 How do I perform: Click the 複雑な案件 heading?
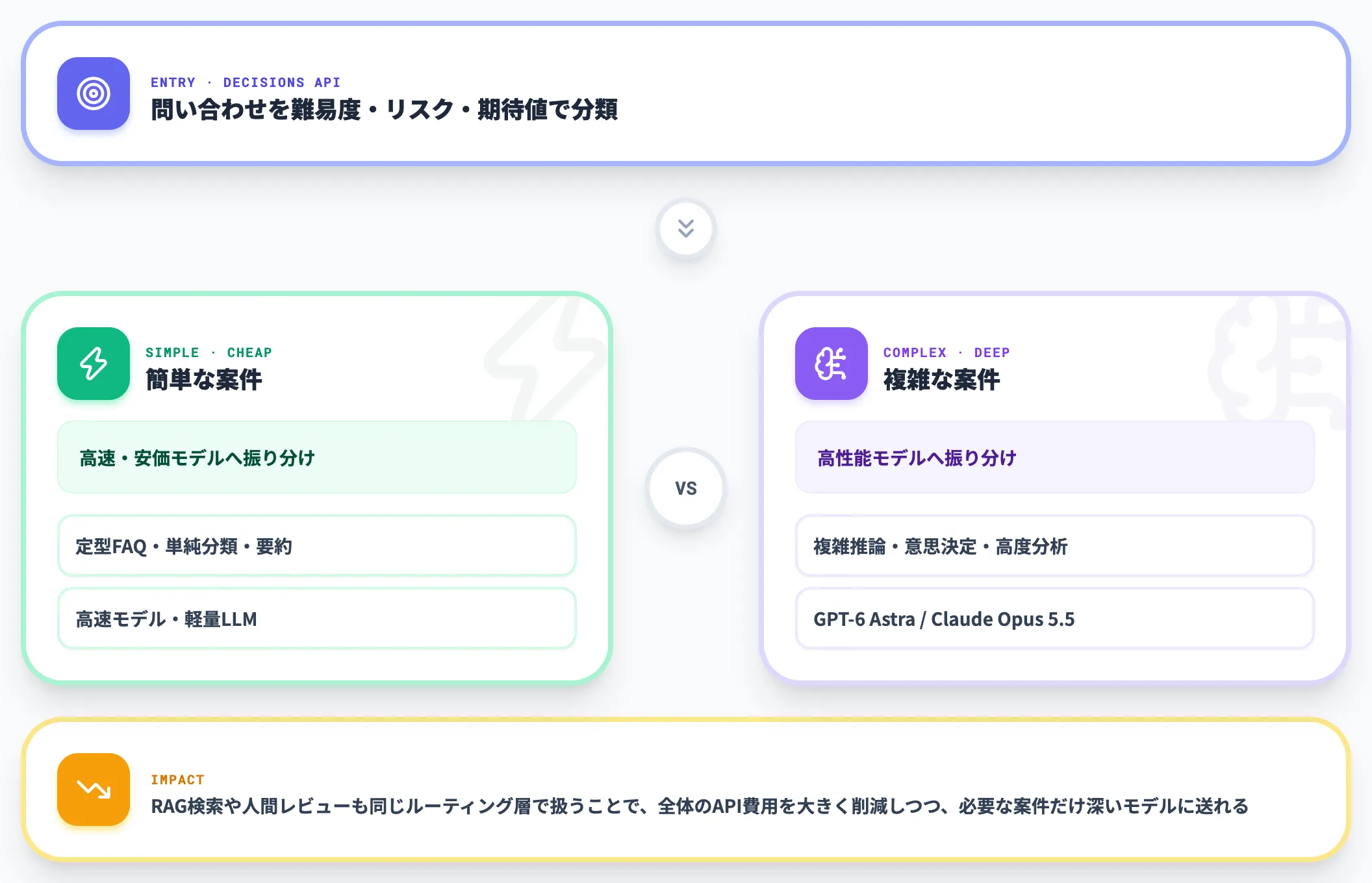pos(942,380)
